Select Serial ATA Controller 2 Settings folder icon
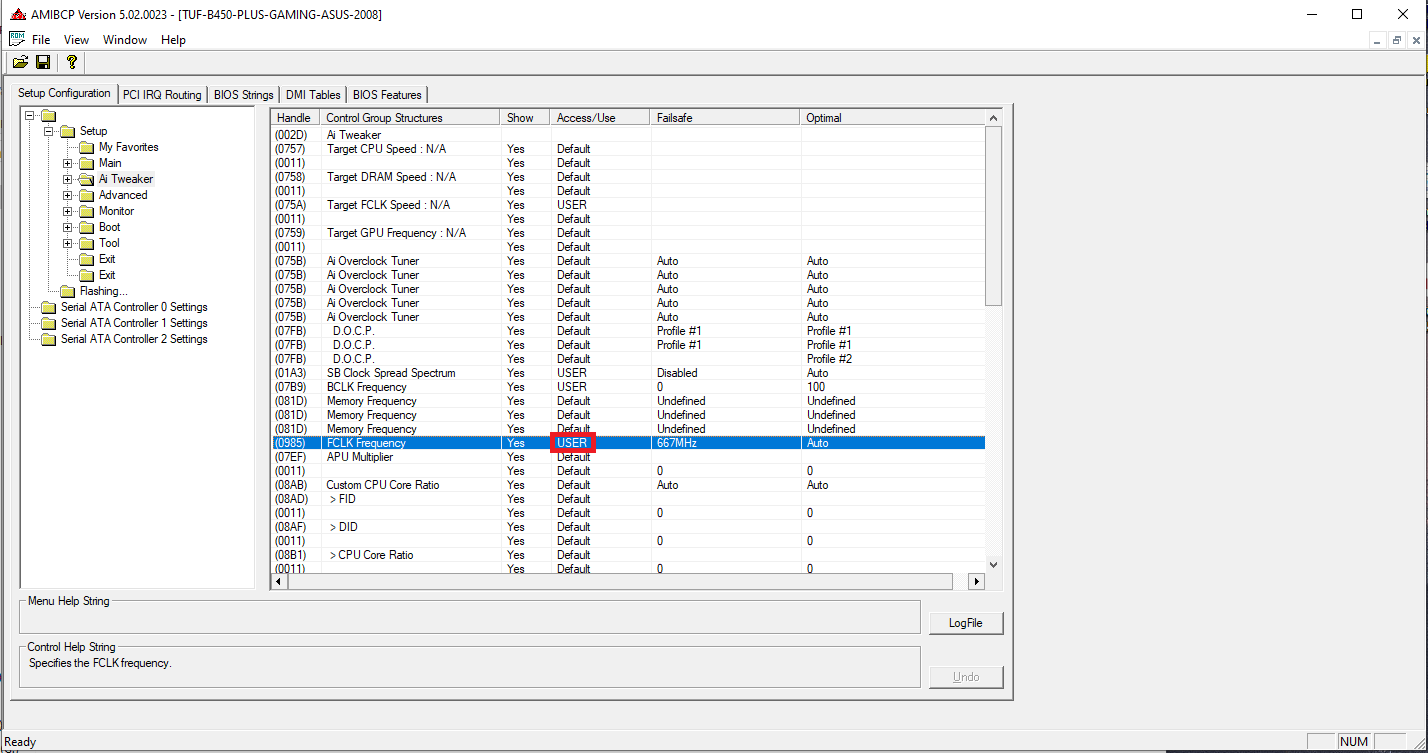The width and height of the screenshot is (1428, 753). coord(48,339)
